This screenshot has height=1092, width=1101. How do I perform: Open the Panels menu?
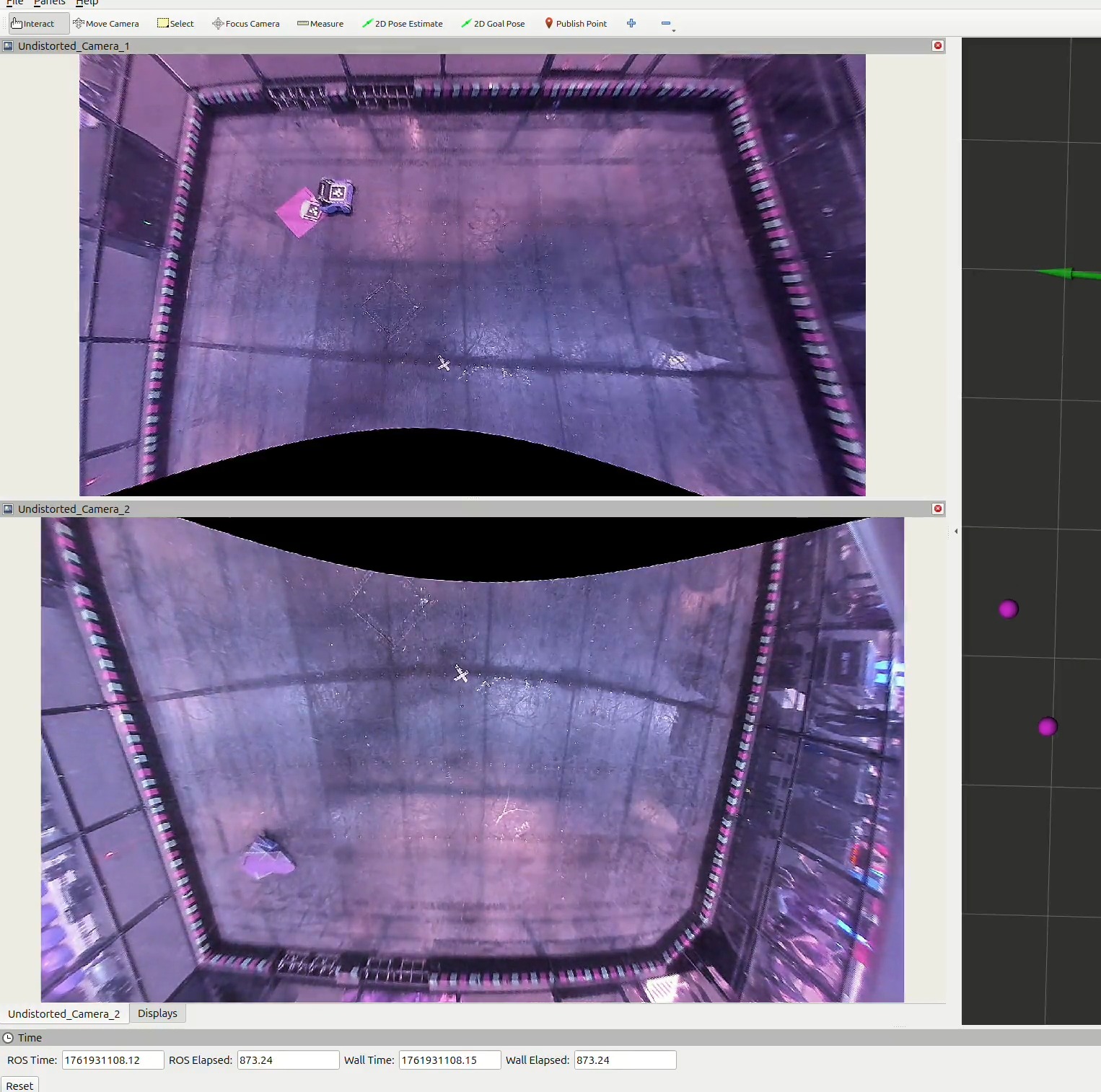click(50, 3)
